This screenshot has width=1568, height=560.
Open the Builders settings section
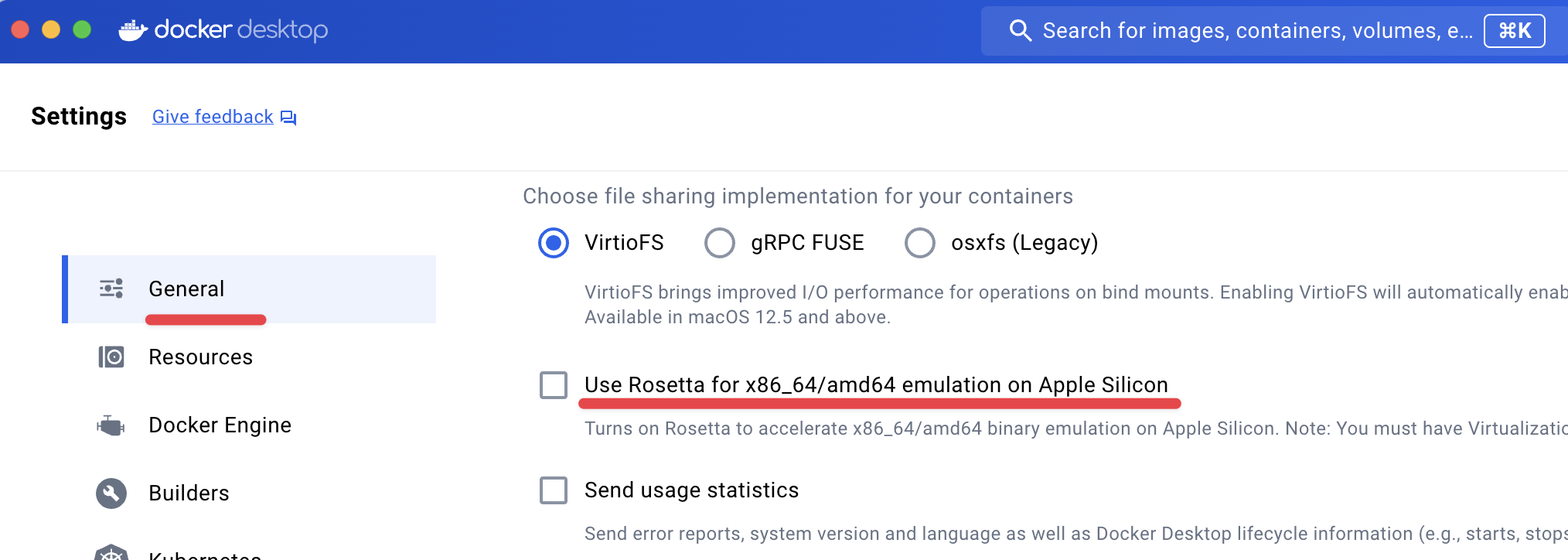pyautogui.click(x=189, y=493)
